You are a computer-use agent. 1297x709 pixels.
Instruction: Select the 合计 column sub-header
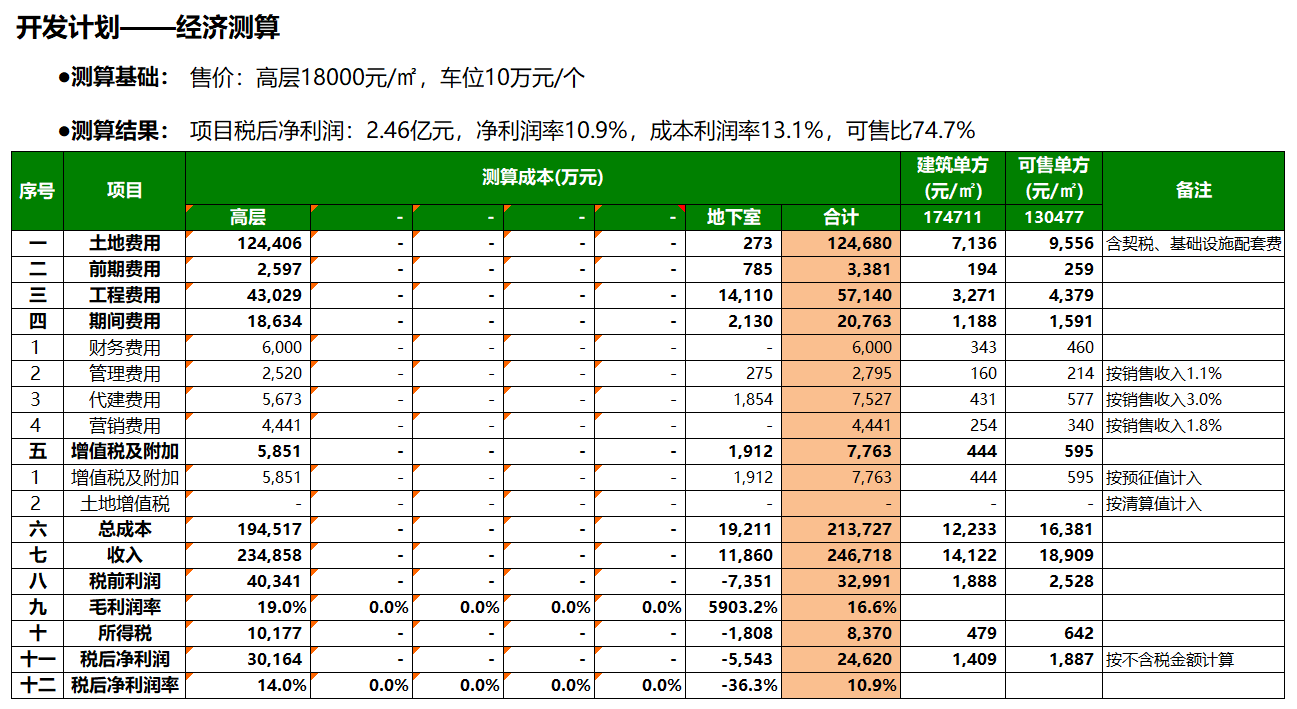(x=840, y=217)
